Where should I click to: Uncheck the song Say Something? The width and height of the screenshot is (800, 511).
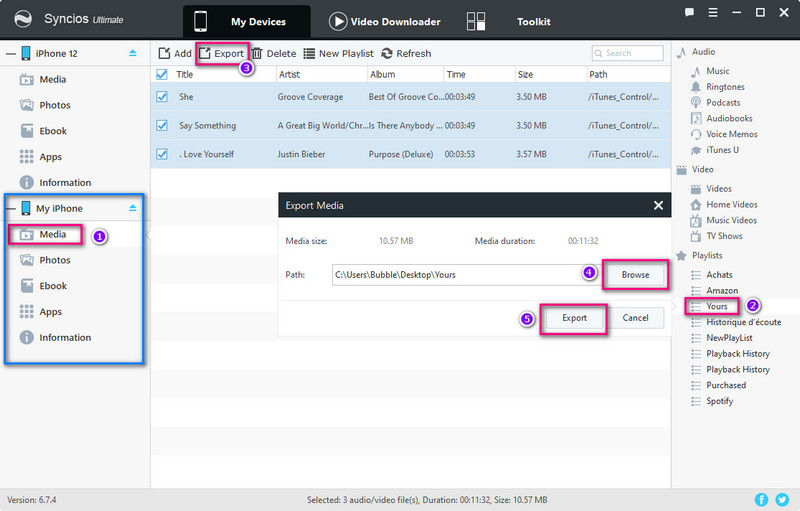tap(162, 125)
